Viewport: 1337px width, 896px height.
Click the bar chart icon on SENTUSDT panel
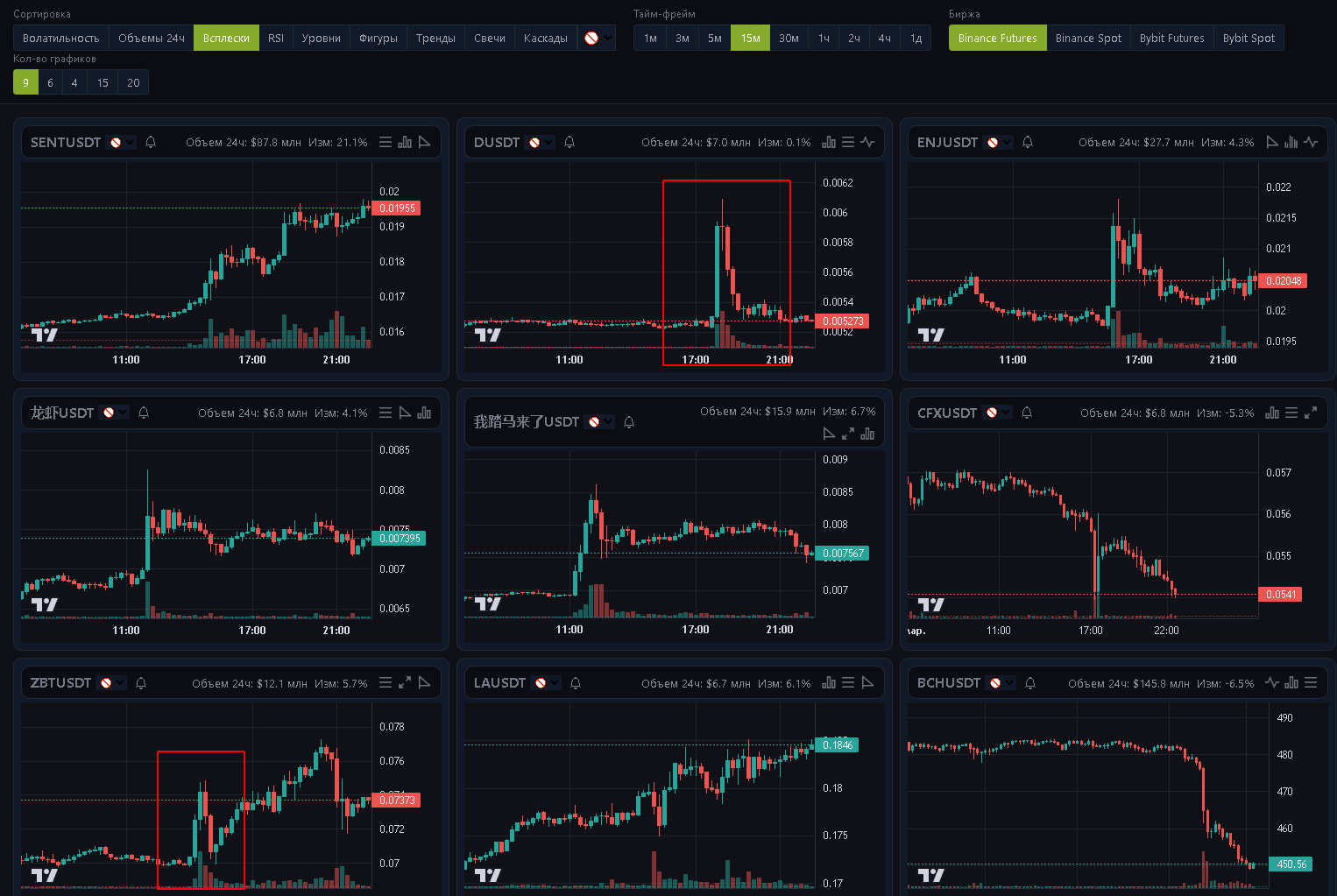click(405, 142)
